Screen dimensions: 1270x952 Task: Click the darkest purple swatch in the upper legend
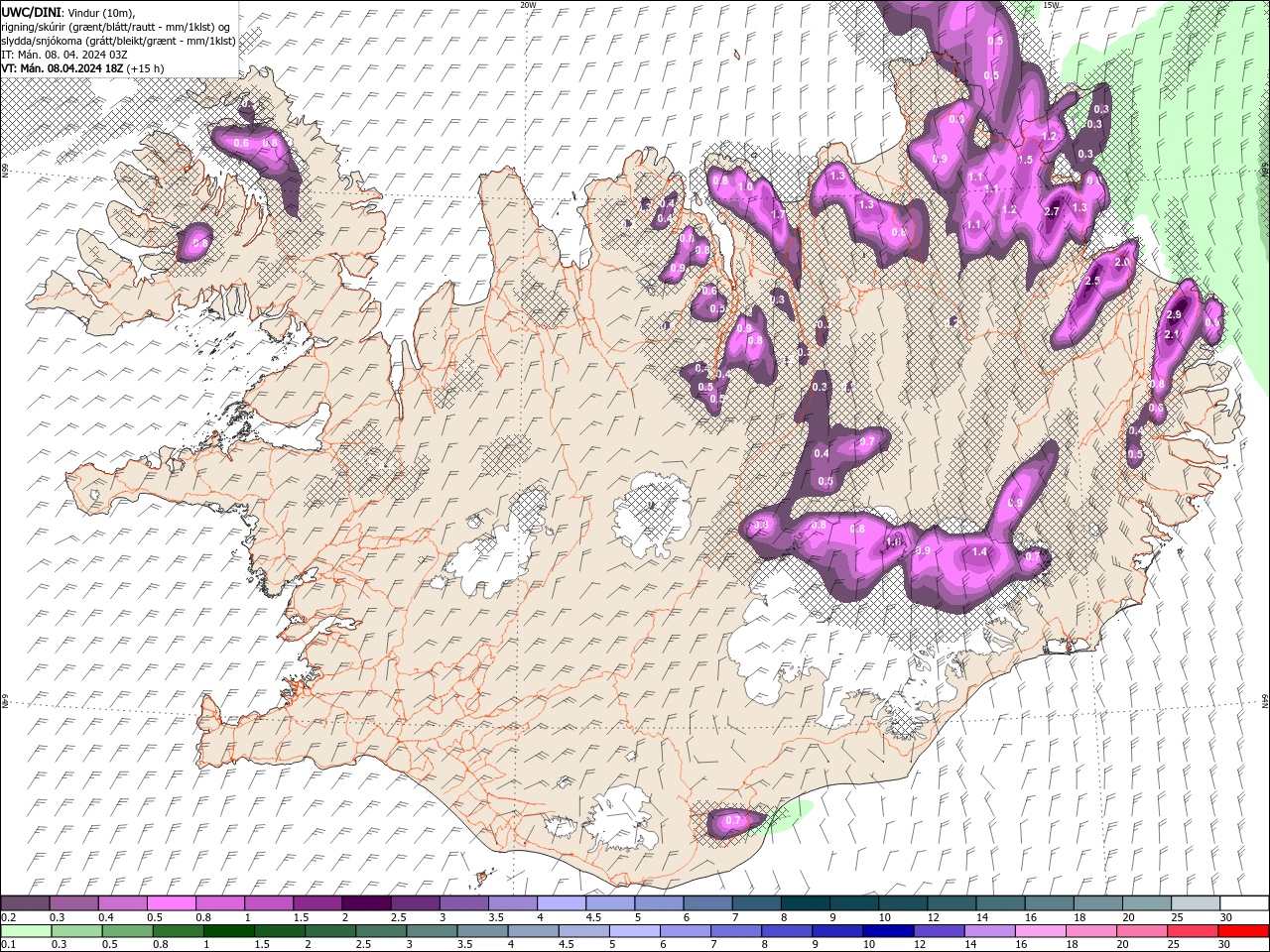[365, 903]
